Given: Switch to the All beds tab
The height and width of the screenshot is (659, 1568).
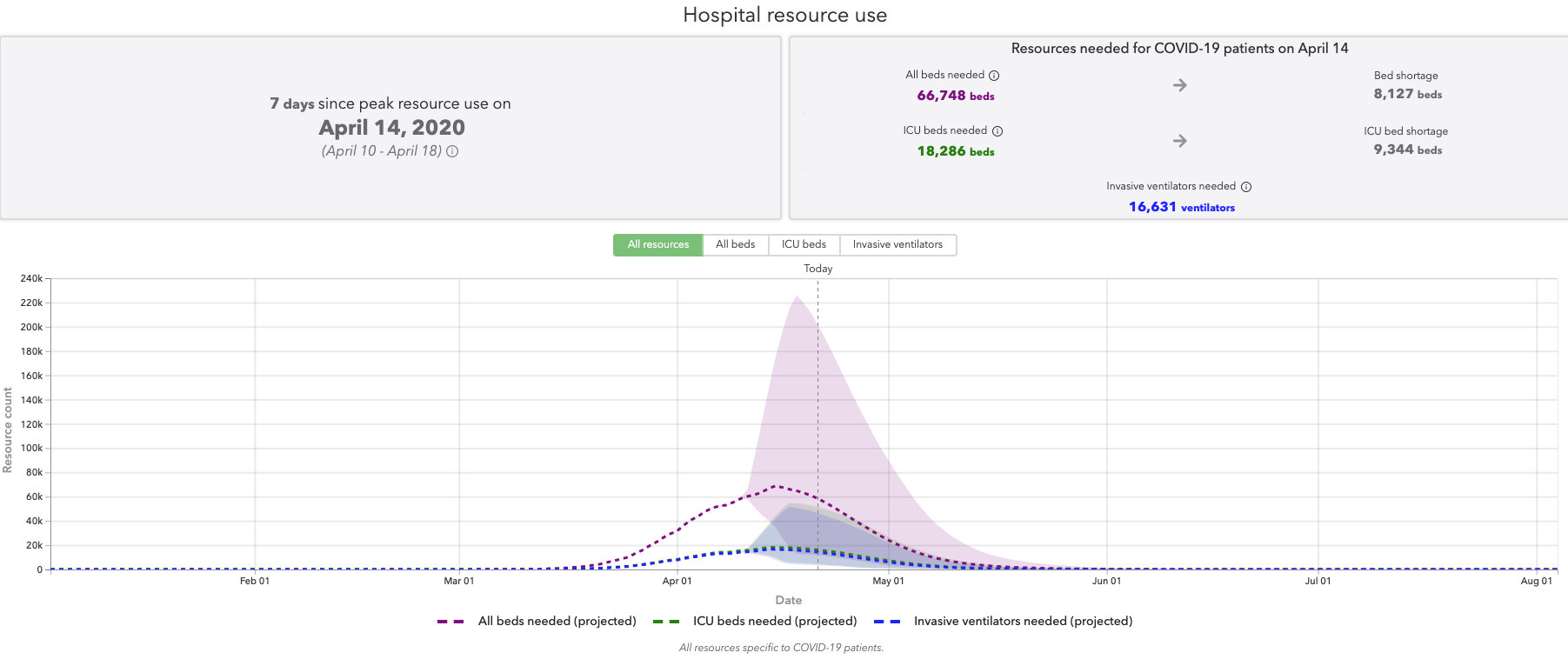Looking at the screenshot, I should click(735, 245).
